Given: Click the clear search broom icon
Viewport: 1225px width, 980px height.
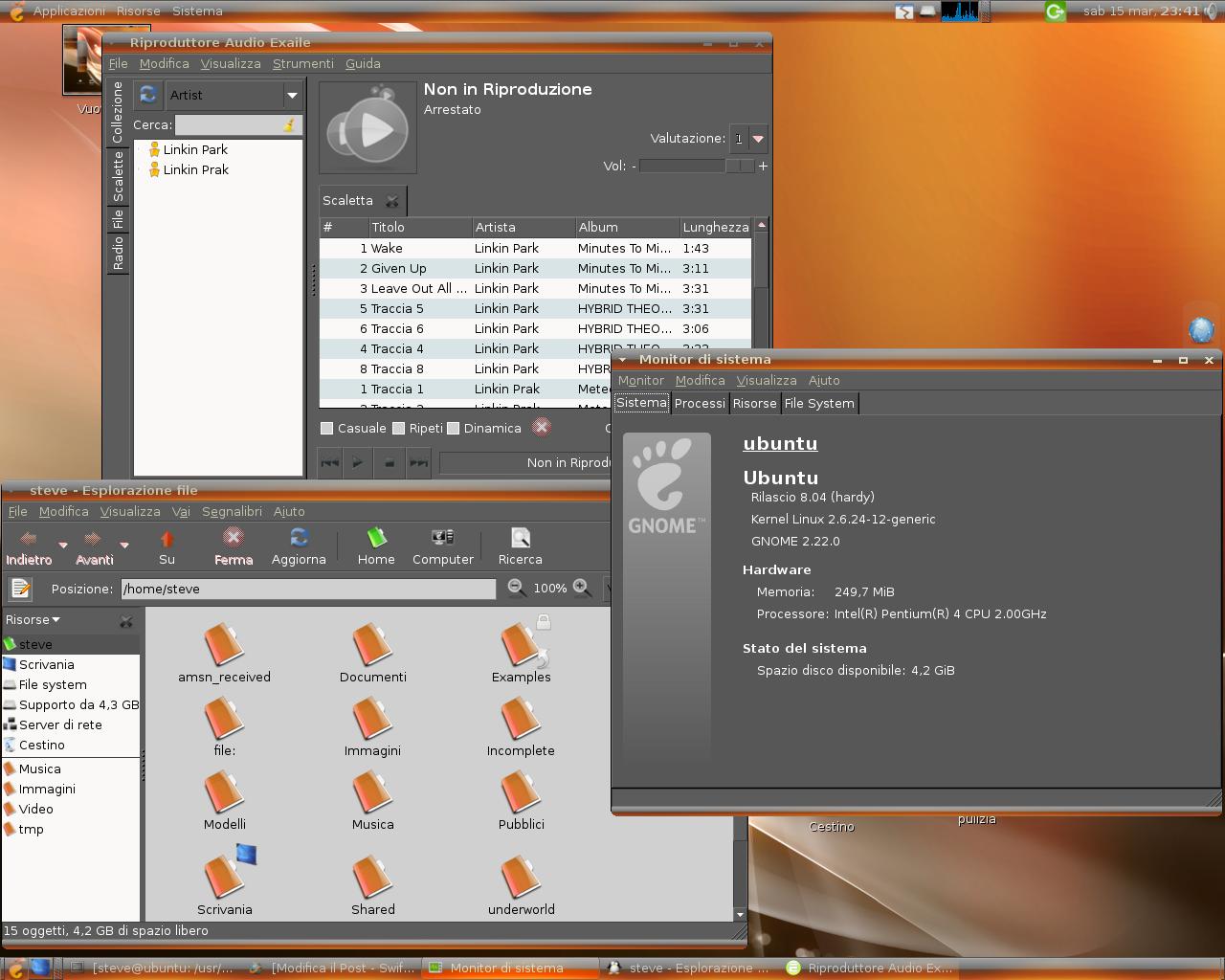Looking at the screenshot, I should [x=289, y=125].
